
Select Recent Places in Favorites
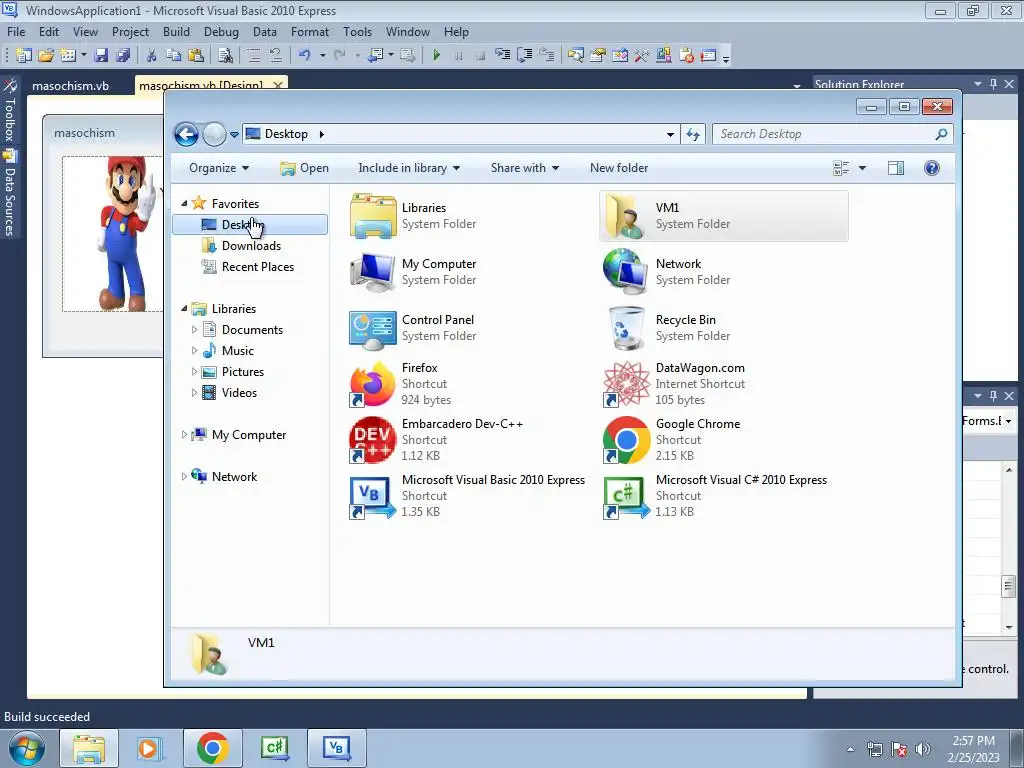pyautogui.click(x=257, y=267)
